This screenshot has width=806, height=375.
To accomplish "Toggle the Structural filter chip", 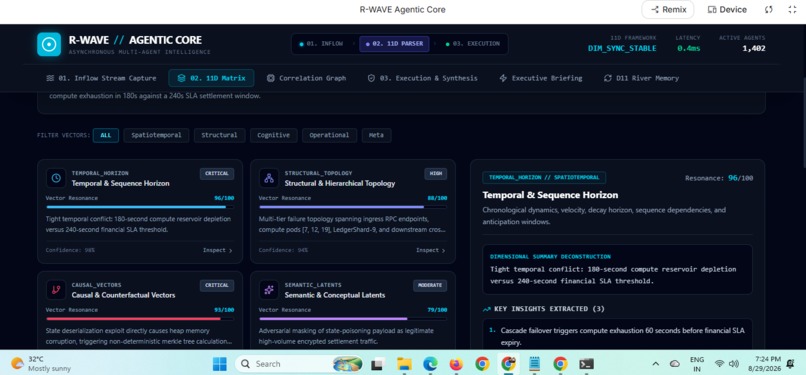I will pos(219,136).
